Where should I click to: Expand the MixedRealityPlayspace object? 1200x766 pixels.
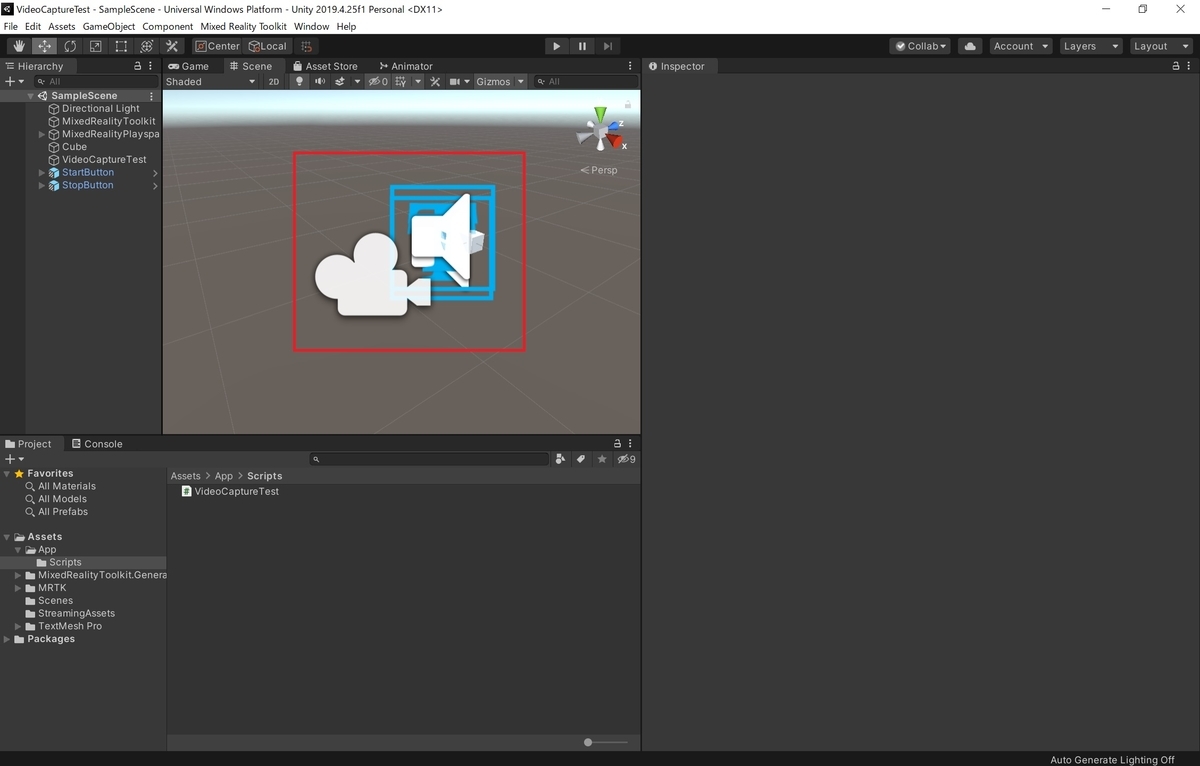[x=42, y=134]
